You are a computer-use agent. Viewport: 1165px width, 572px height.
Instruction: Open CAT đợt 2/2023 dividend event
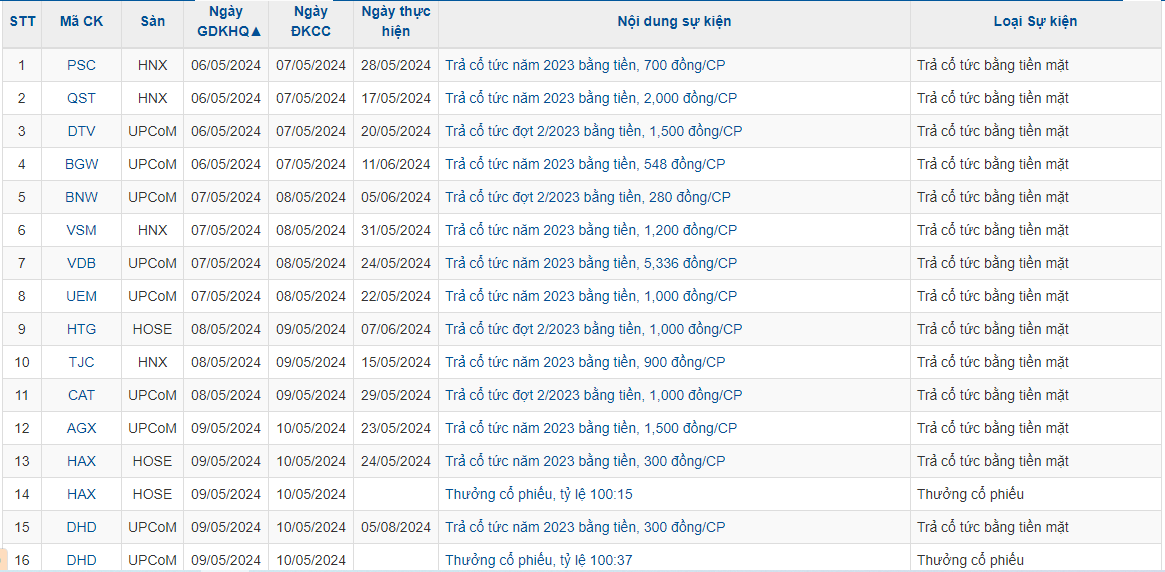click(x=594, y=395)
